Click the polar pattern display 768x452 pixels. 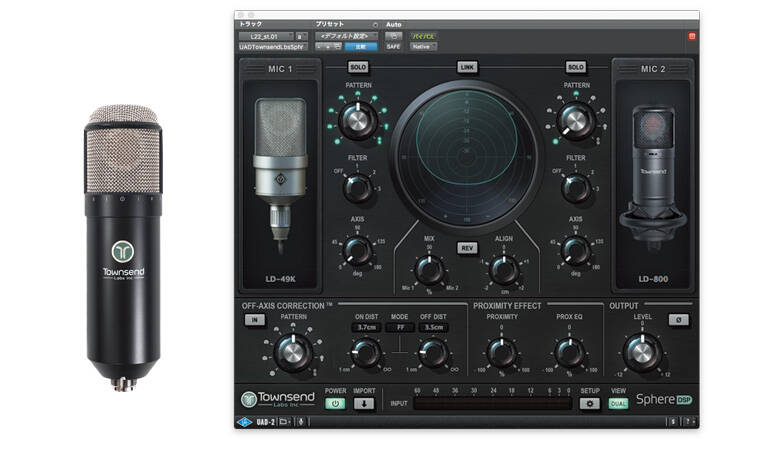click(x=466, y=157)
